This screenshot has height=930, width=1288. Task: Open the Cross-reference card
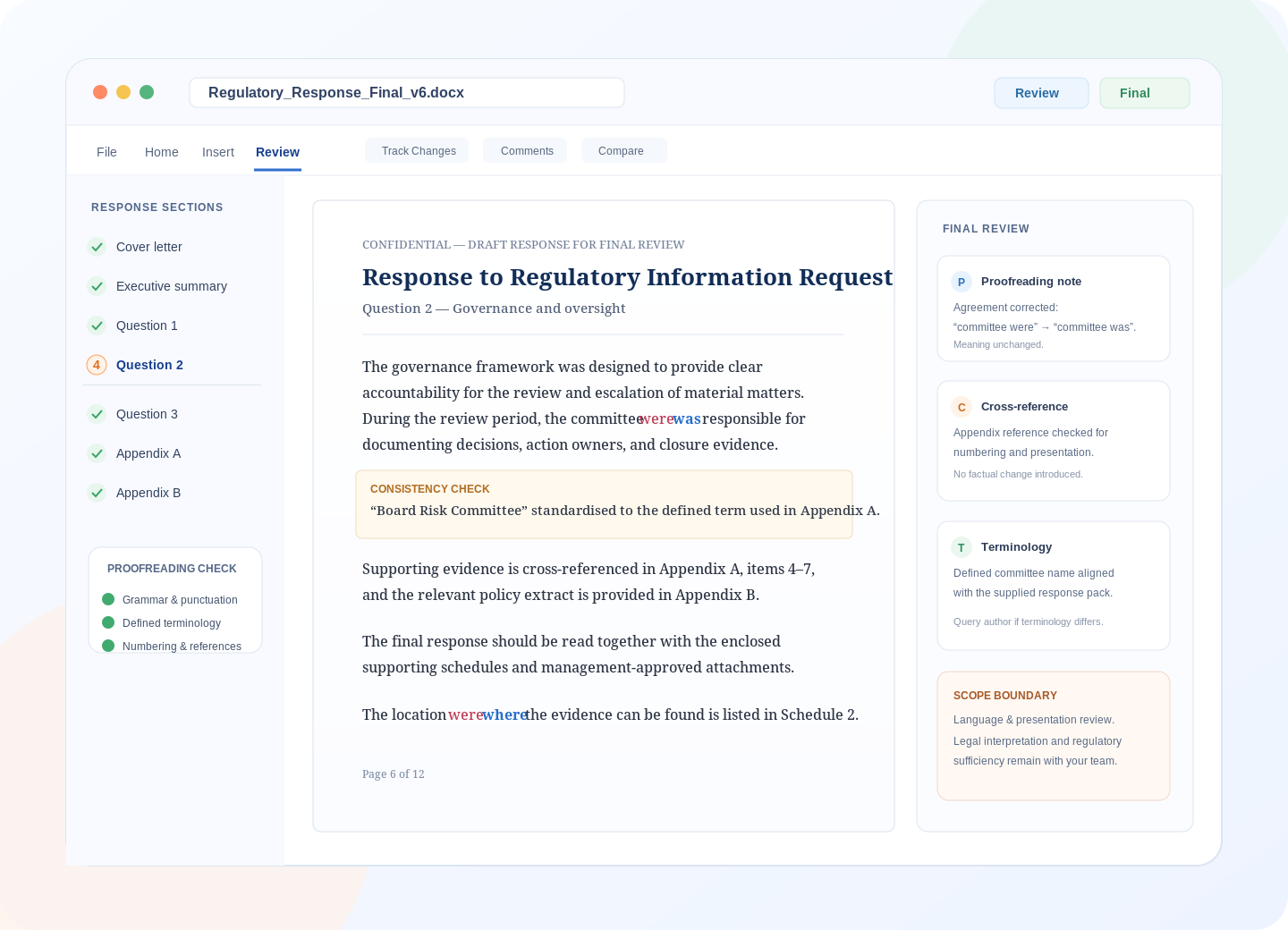coord(1054,441)
